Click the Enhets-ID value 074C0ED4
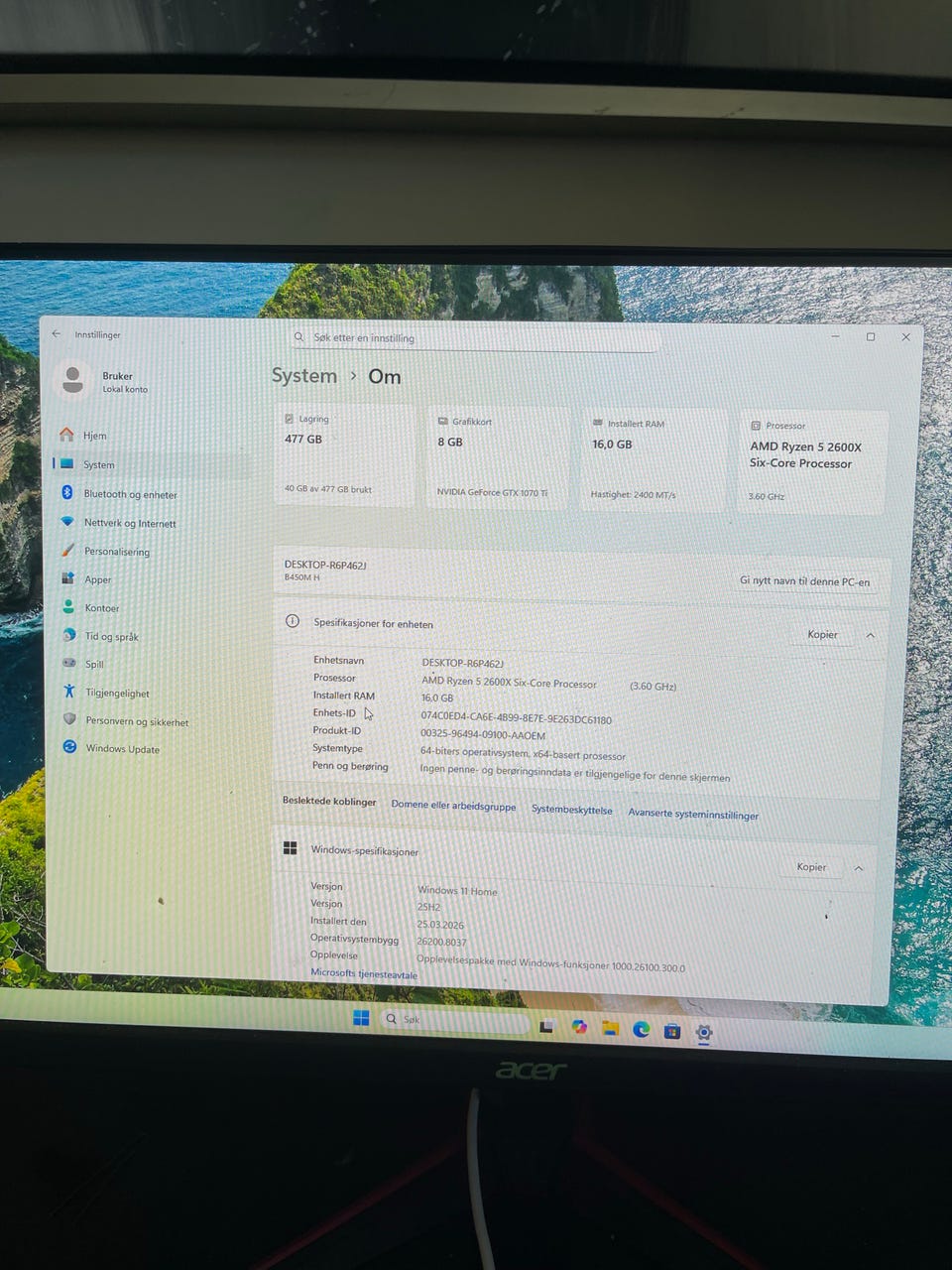The image size is (952, 1270). pyautogui.click(x=516, y=718)
